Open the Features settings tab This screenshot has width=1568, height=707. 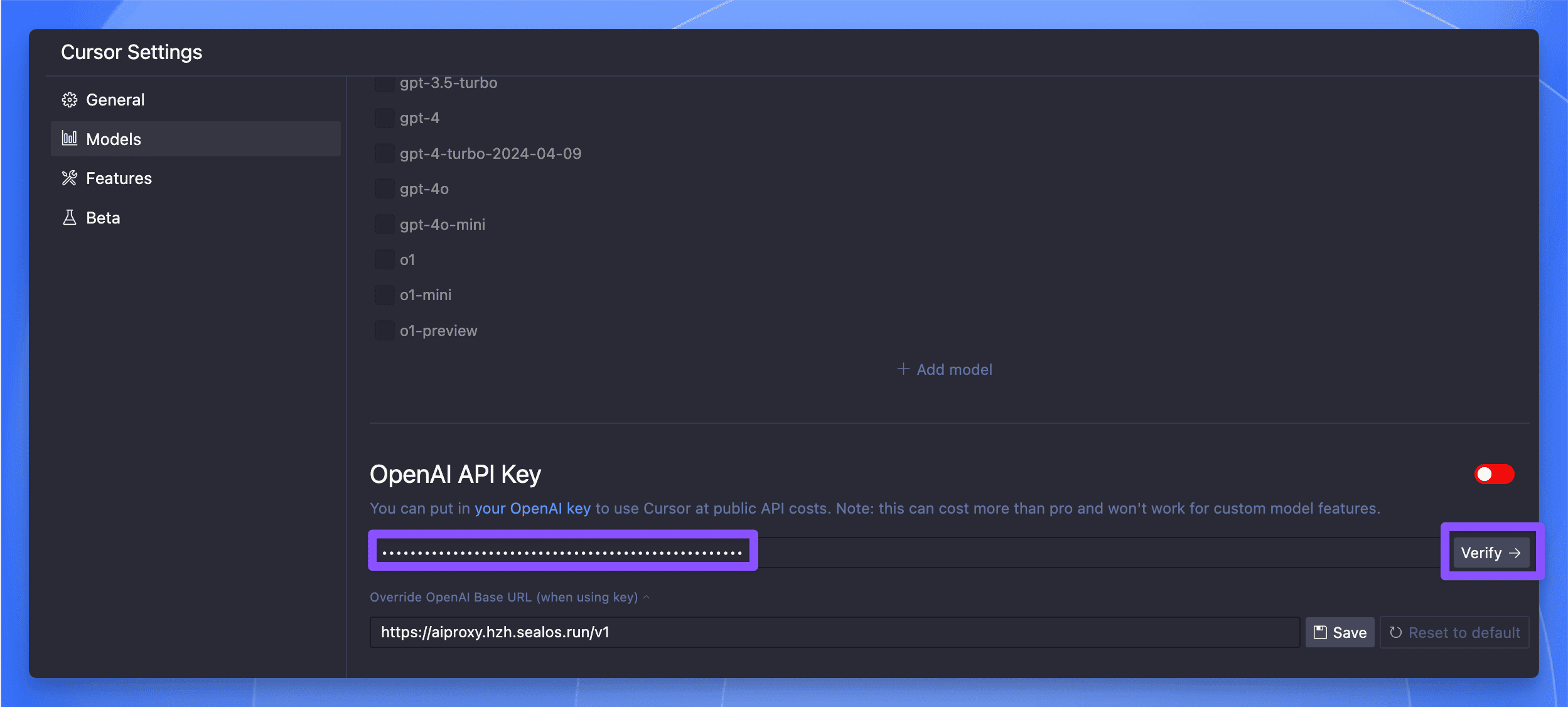[119, 178]
